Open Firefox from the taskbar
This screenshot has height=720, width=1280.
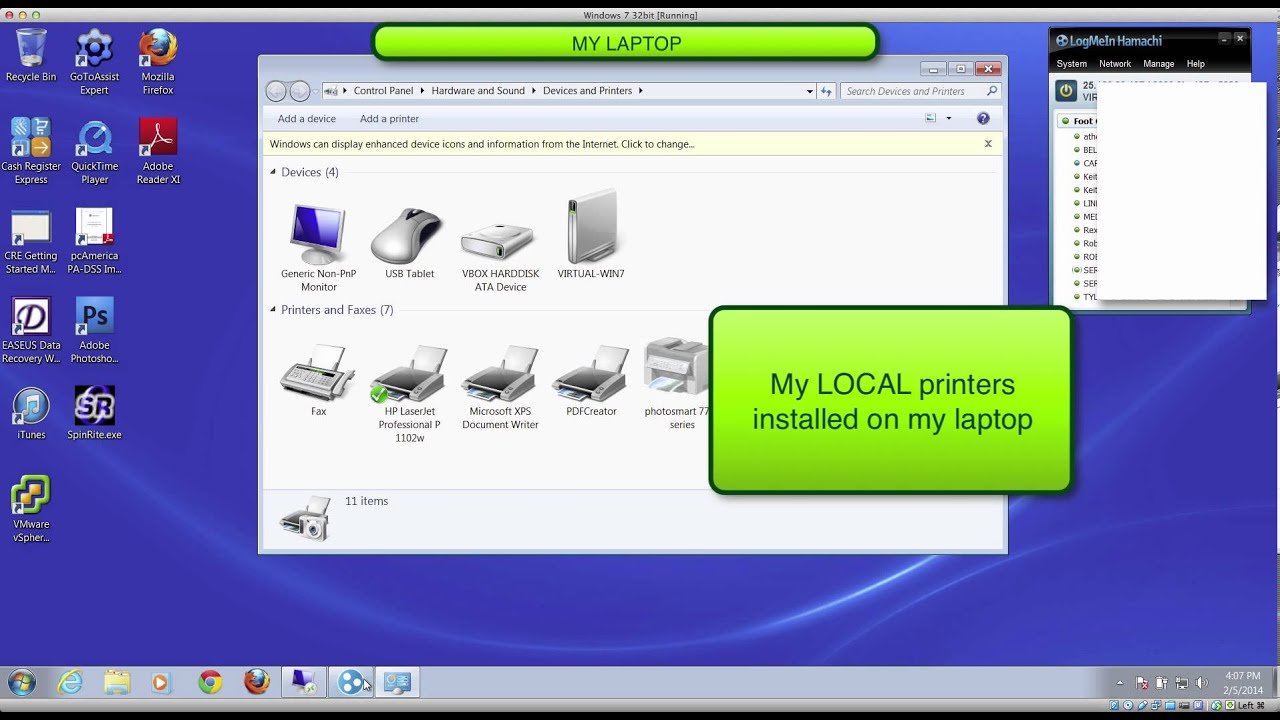(257, 683)
